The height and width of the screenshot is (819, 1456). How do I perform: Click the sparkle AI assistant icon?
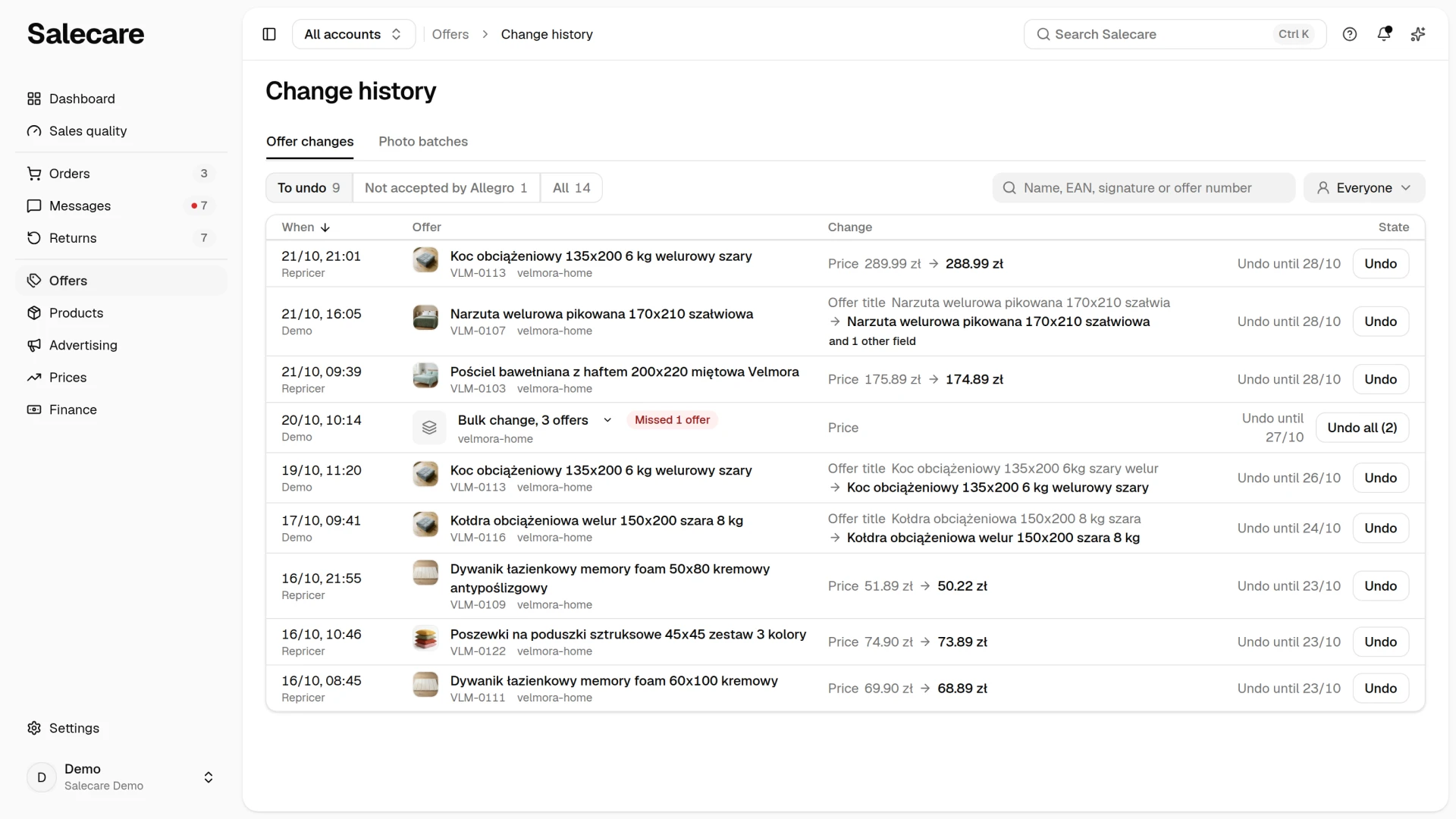pyautogui.click(x=1418, y=34)
